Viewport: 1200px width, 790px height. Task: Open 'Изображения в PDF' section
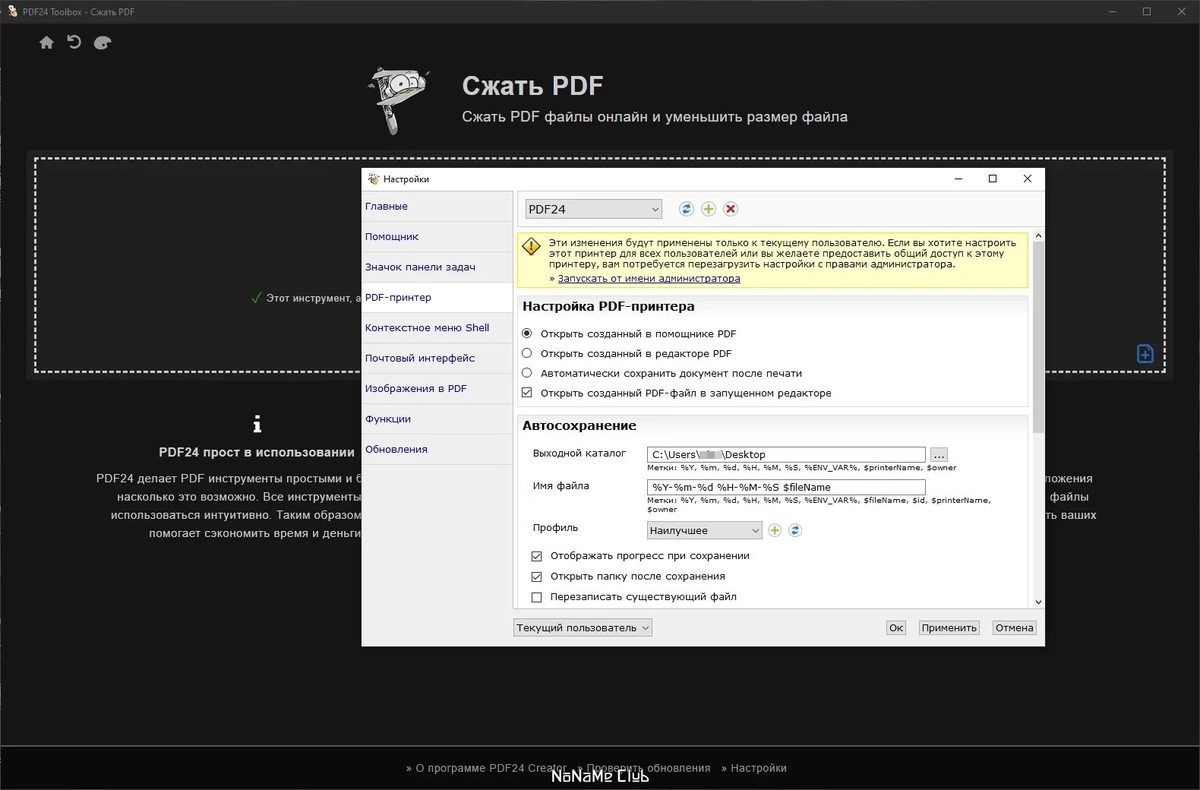pos(437,388)
